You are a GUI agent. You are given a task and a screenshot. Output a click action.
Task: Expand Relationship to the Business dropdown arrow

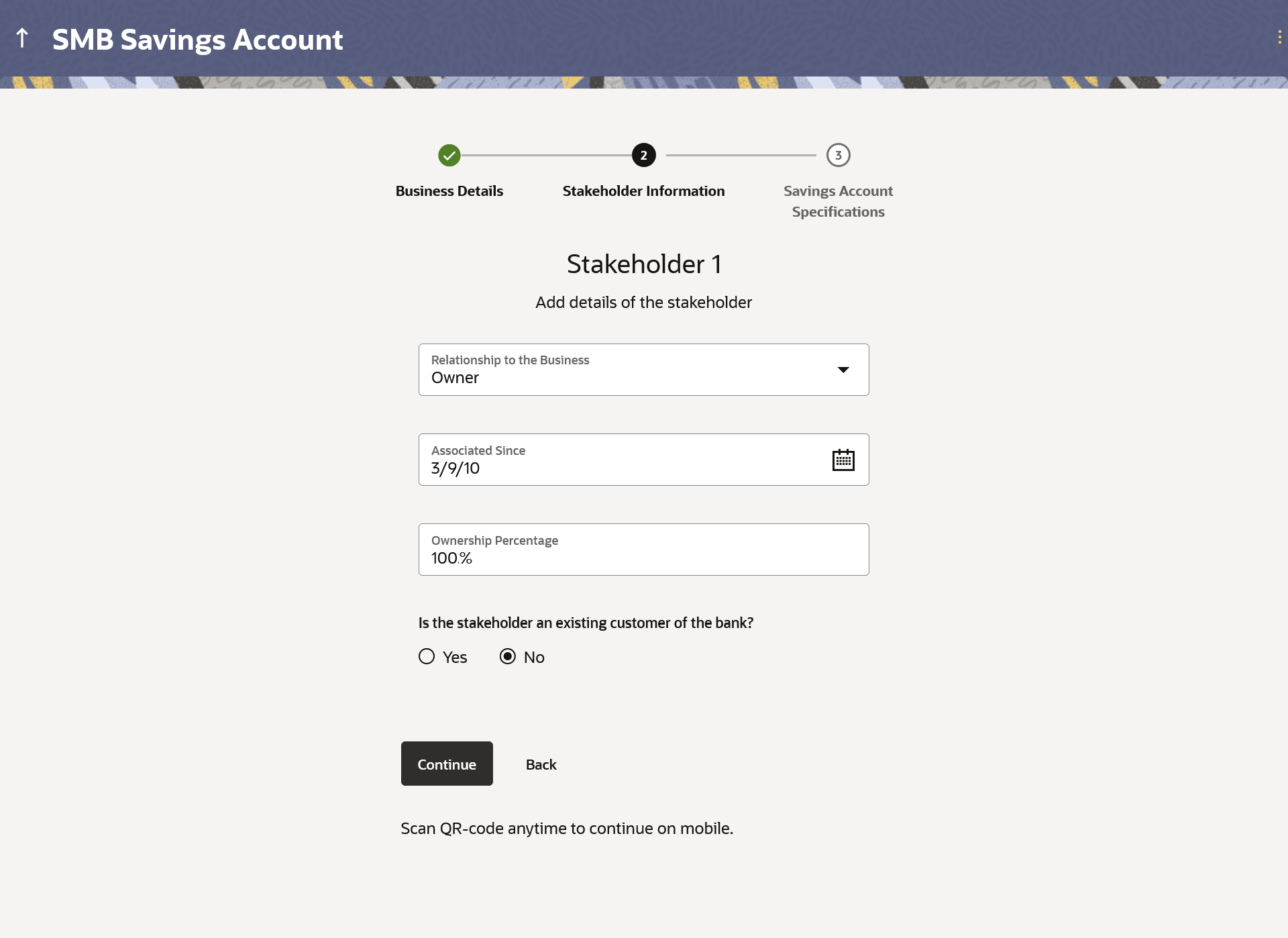[843, 370]
